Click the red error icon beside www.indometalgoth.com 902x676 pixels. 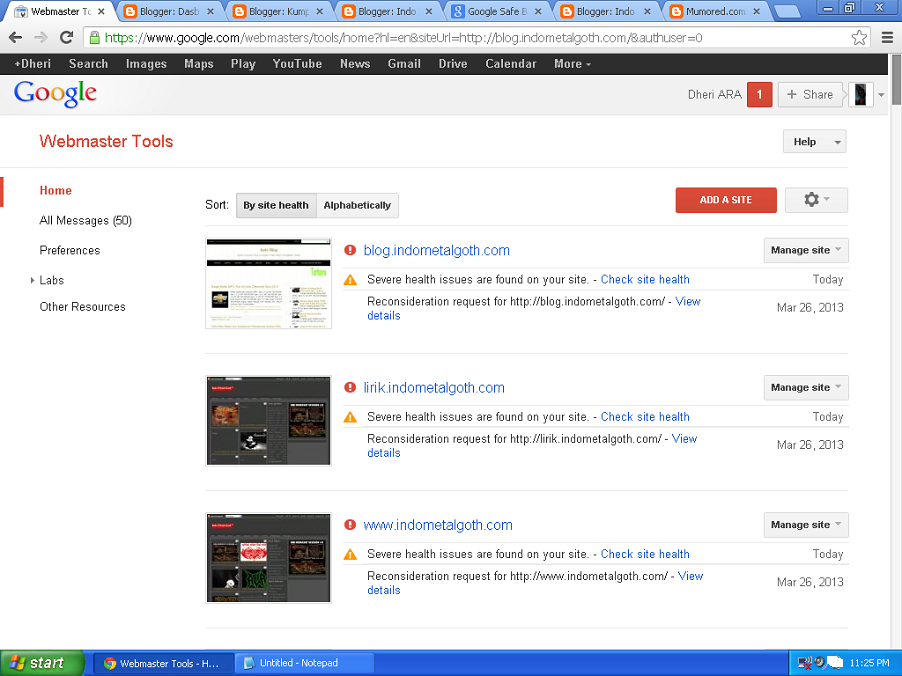350,525
